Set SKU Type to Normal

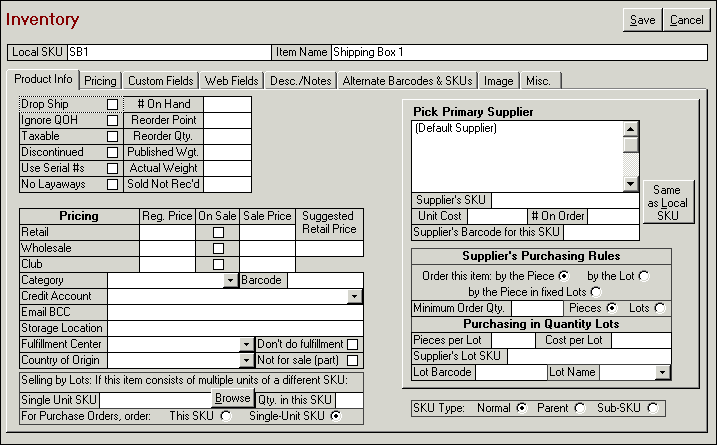click(x=522, y=408)
